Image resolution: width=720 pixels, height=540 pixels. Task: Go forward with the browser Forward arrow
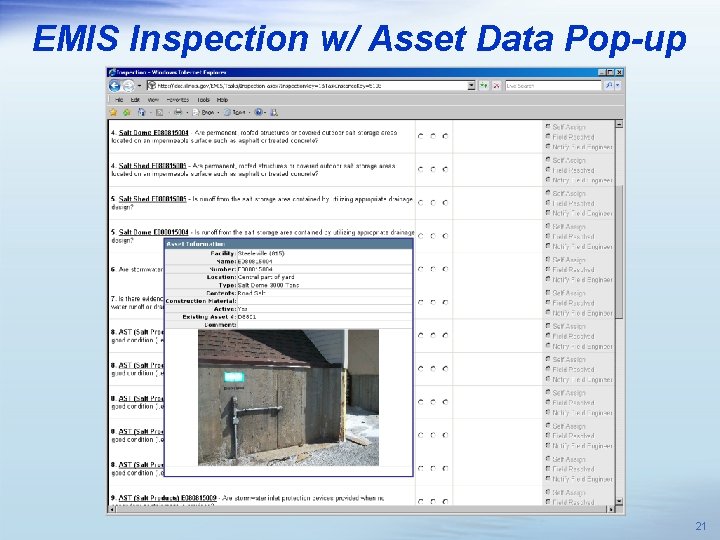click(x=128, y=86)
